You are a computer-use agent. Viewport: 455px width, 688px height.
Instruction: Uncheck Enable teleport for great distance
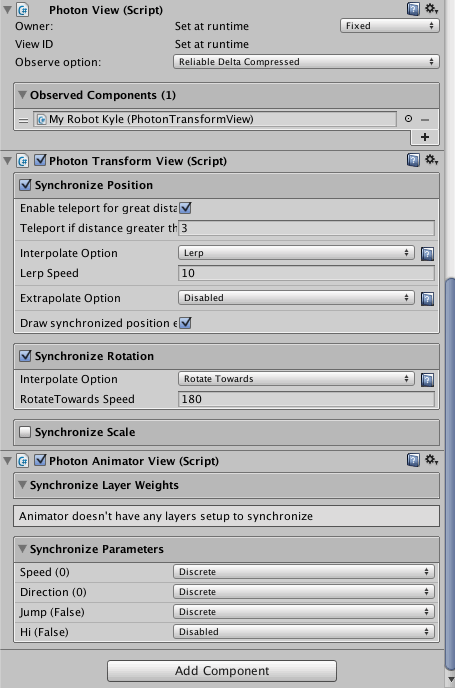(x=186, y=208)
